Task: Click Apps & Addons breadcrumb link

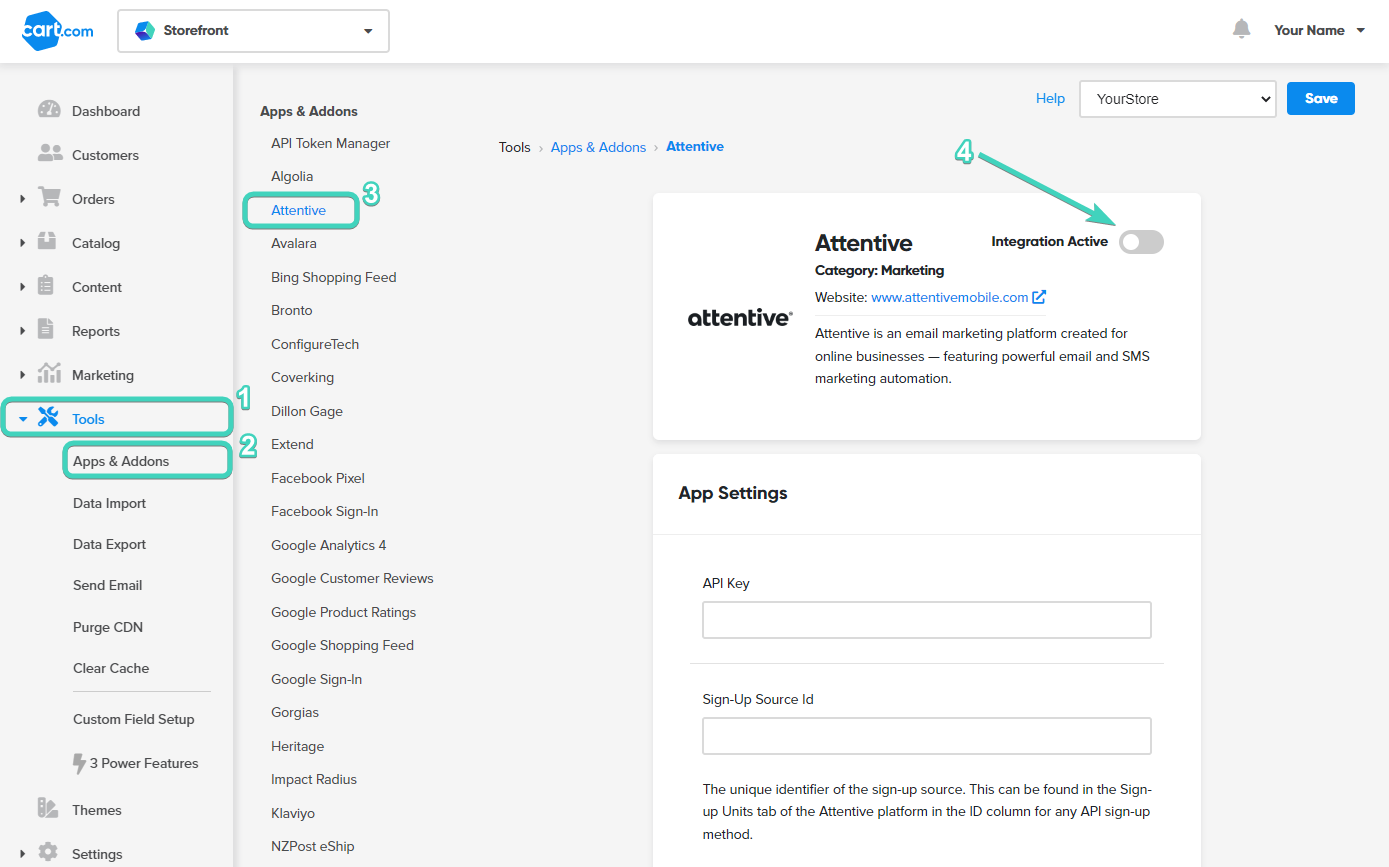Action: tap(598, 147)
